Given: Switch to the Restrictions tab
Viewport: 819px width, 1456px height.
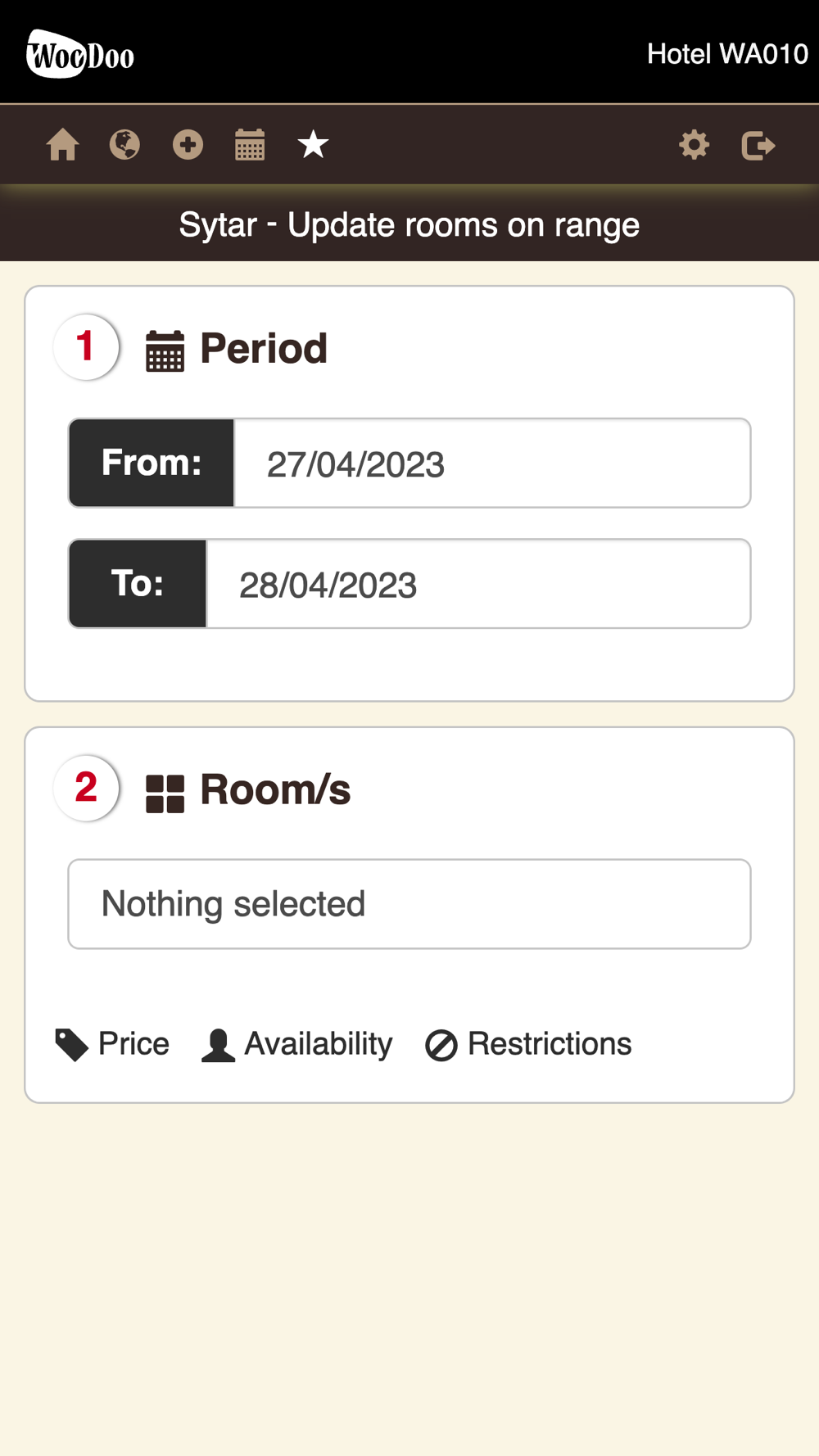Looking at the screenshot, I should coord(529,1044).
